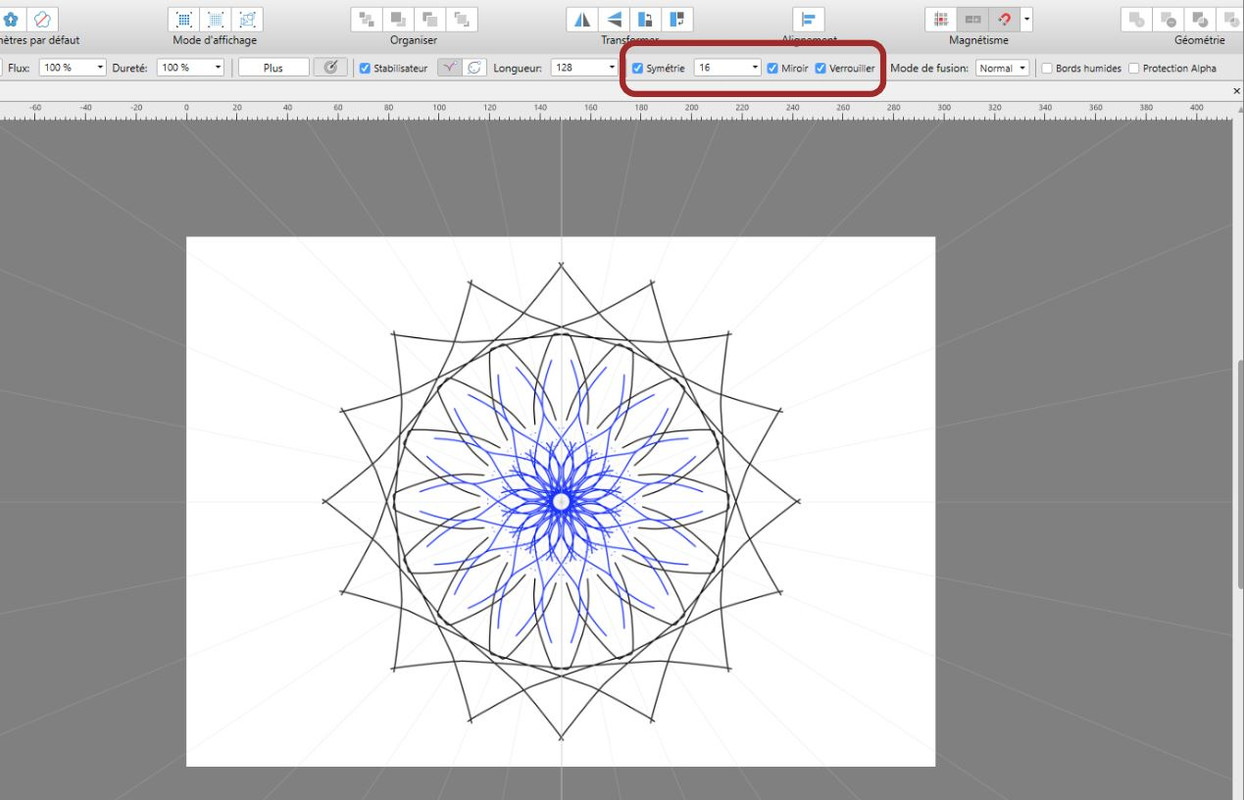Flip the selection vertically
This screenshot has width=1244, height=800.
tap(614, 19)
